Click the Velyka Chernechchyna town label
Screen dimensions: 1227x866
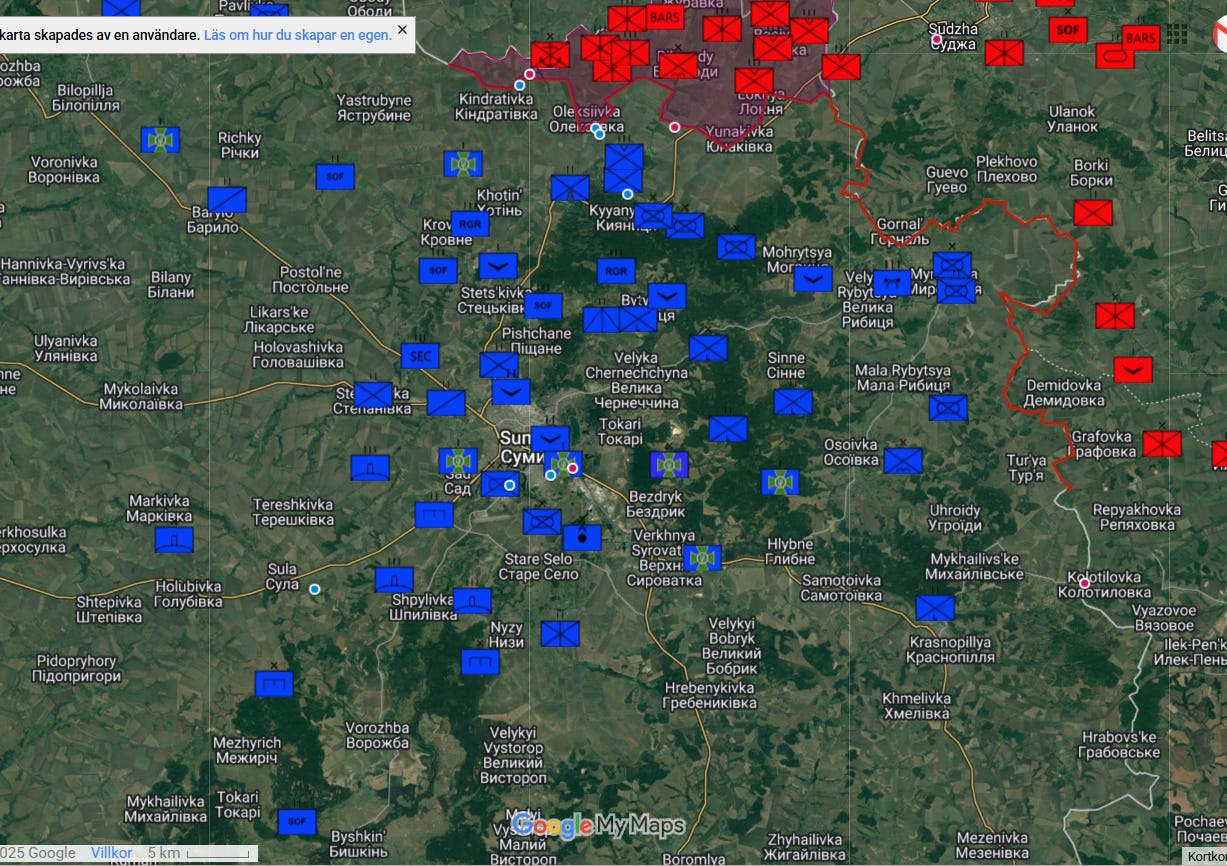click(x=636, y=380)
